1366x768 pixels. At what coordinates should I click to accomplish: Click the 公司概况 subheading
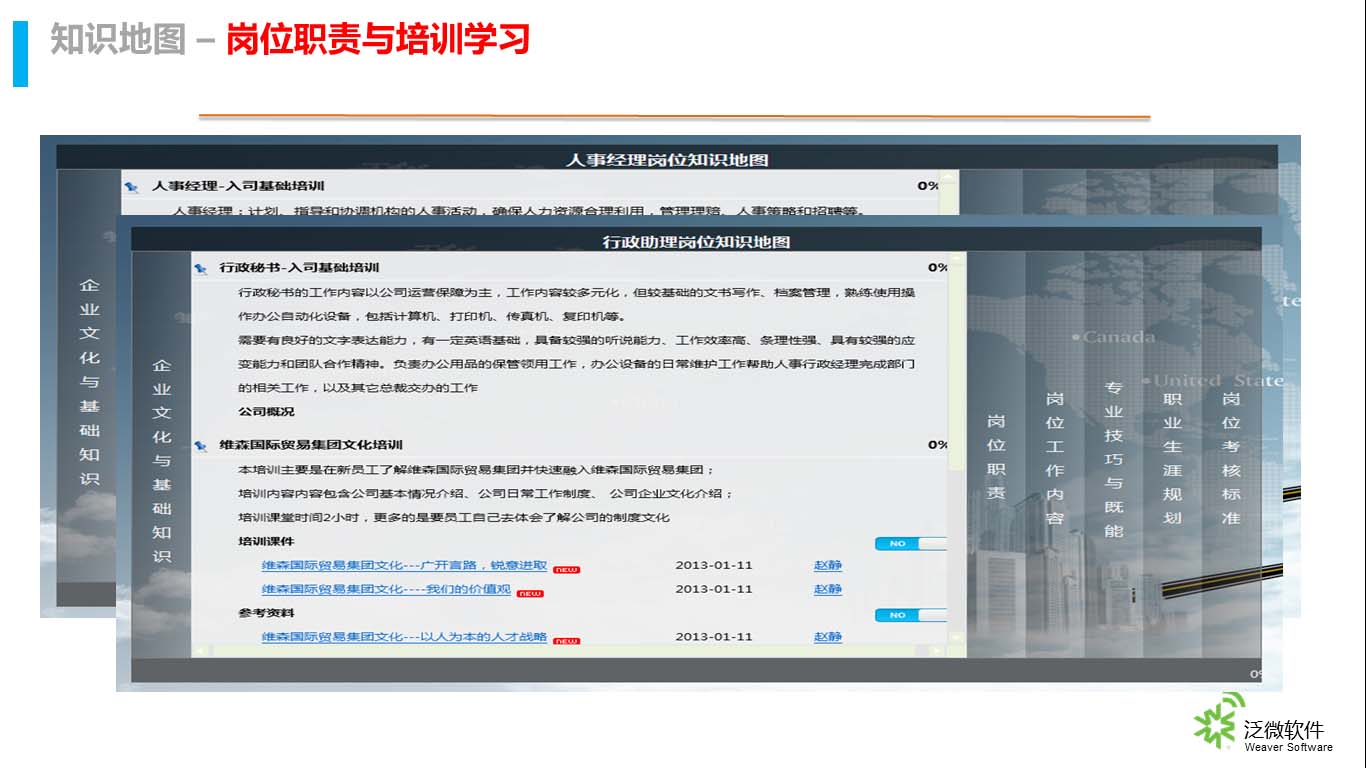pos(266,412)
